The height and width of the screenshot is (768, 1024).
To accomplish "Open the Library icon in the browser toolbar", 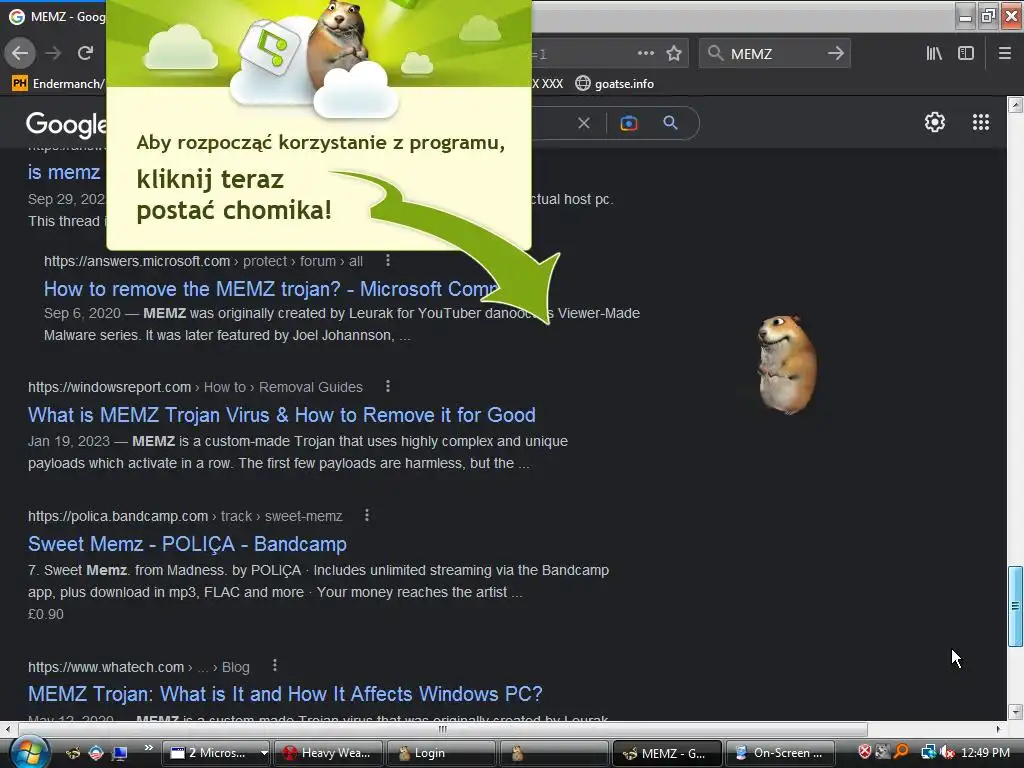I will pyautogui.click(x=934, y=53).
